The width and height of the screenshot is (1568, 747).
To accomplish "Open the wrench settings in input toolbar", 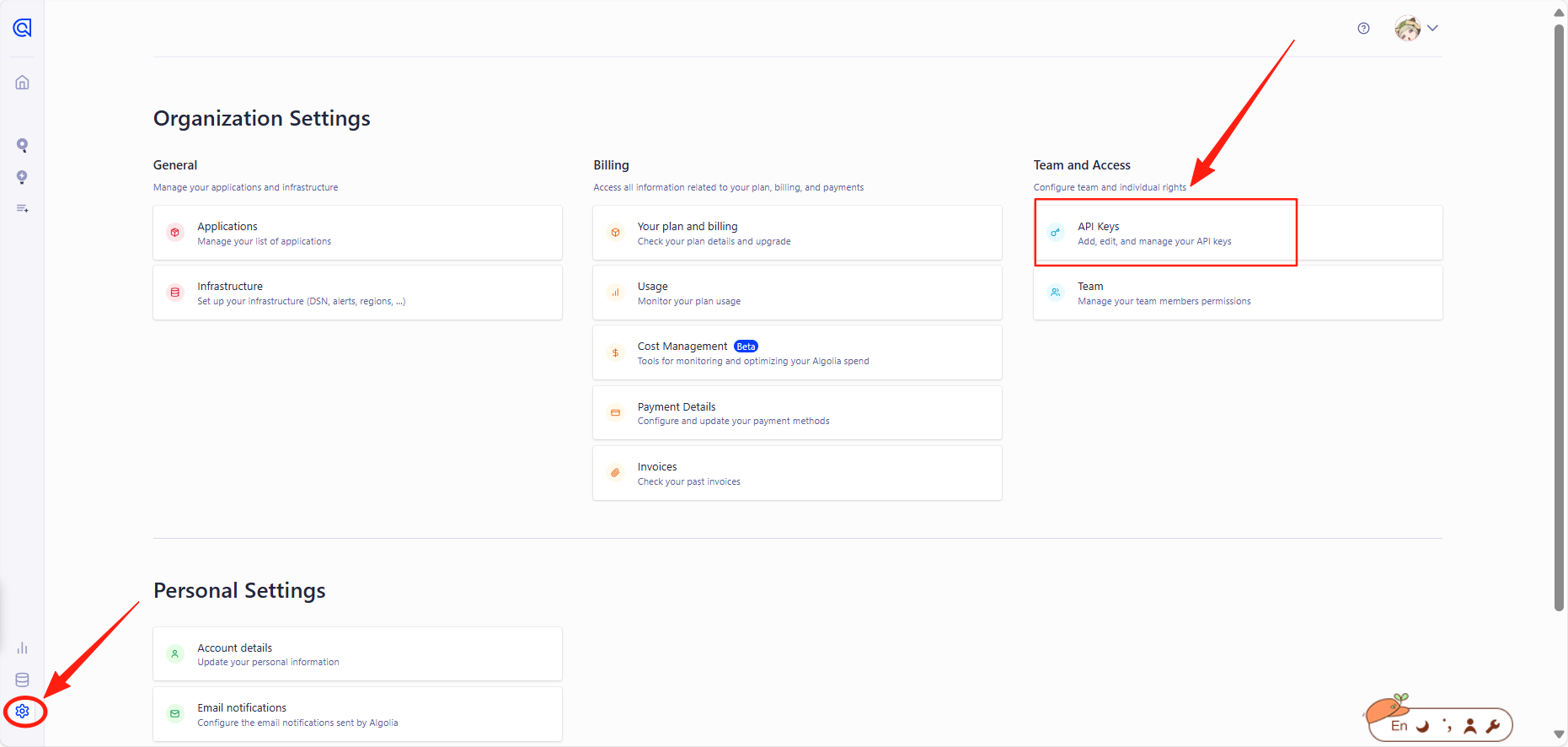I will click(x=1493, y=726).
